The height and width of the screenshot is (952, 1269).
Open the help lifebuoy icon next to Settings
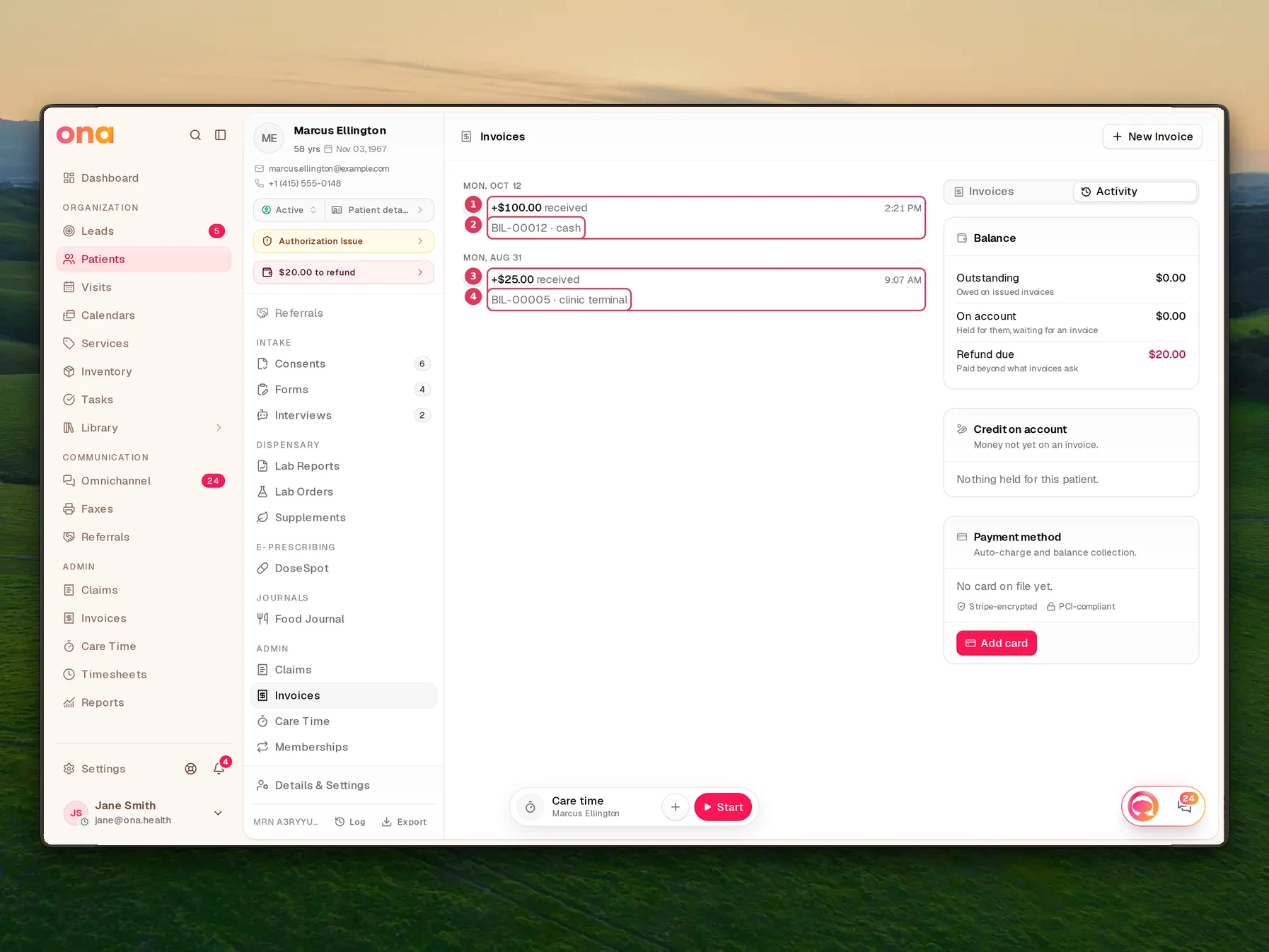click(191, 769)
